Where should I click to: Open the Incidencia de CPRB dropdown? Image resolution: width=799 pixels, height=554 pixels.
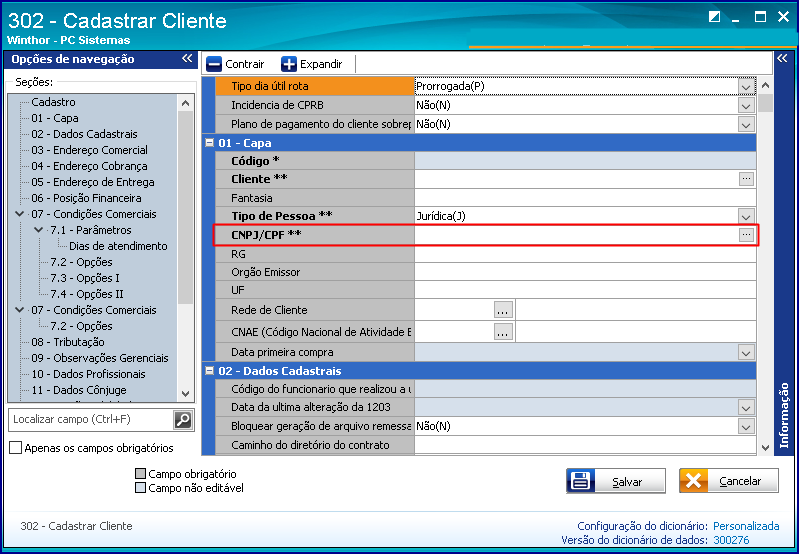746,105
